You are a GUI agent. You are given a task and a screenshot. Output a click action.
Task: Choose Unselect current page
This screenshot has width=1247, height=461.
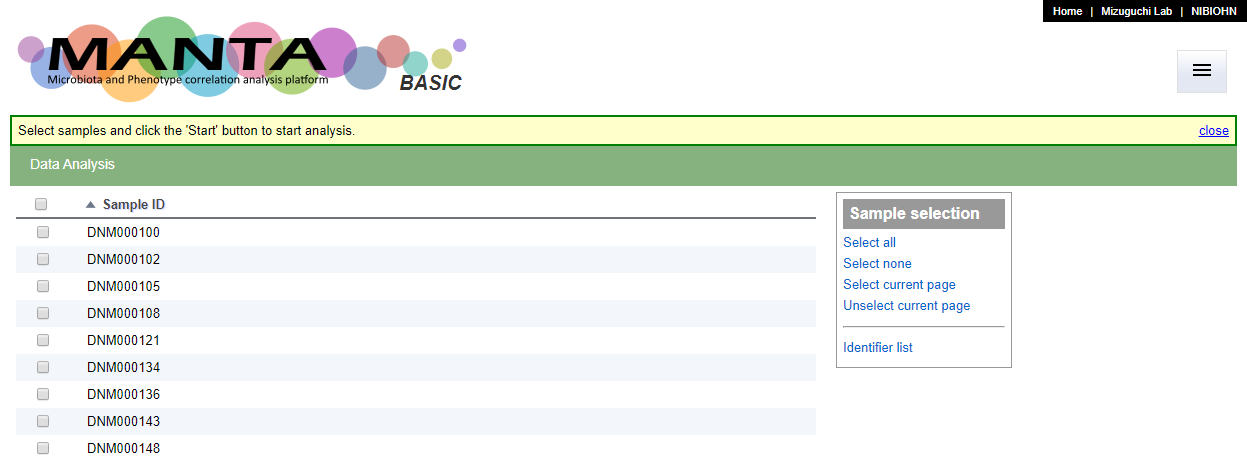pos(906,305)
